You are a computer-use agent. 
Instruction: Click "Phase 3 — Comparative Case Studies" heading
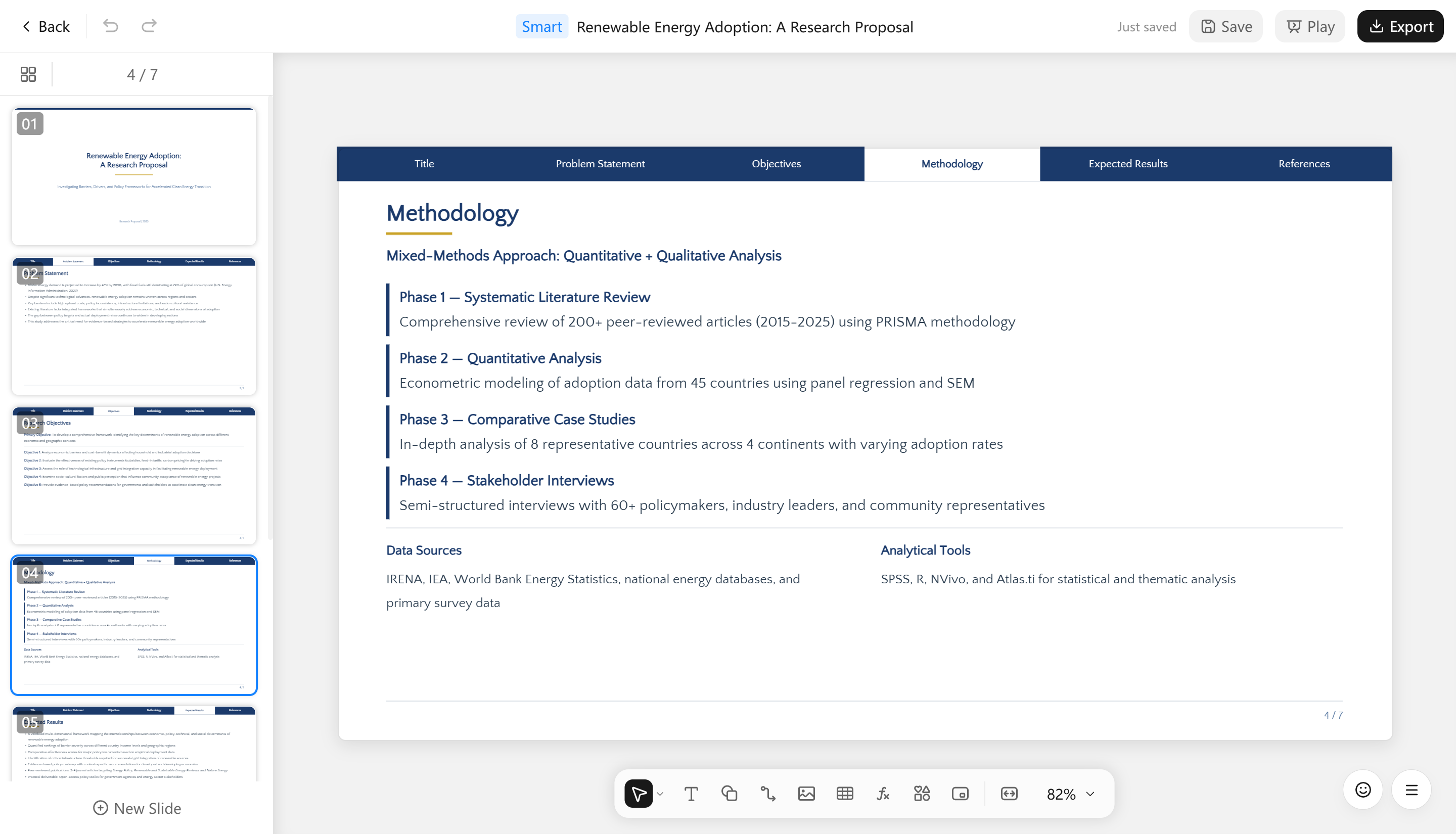pyautogui.click(x=517, y=420)
